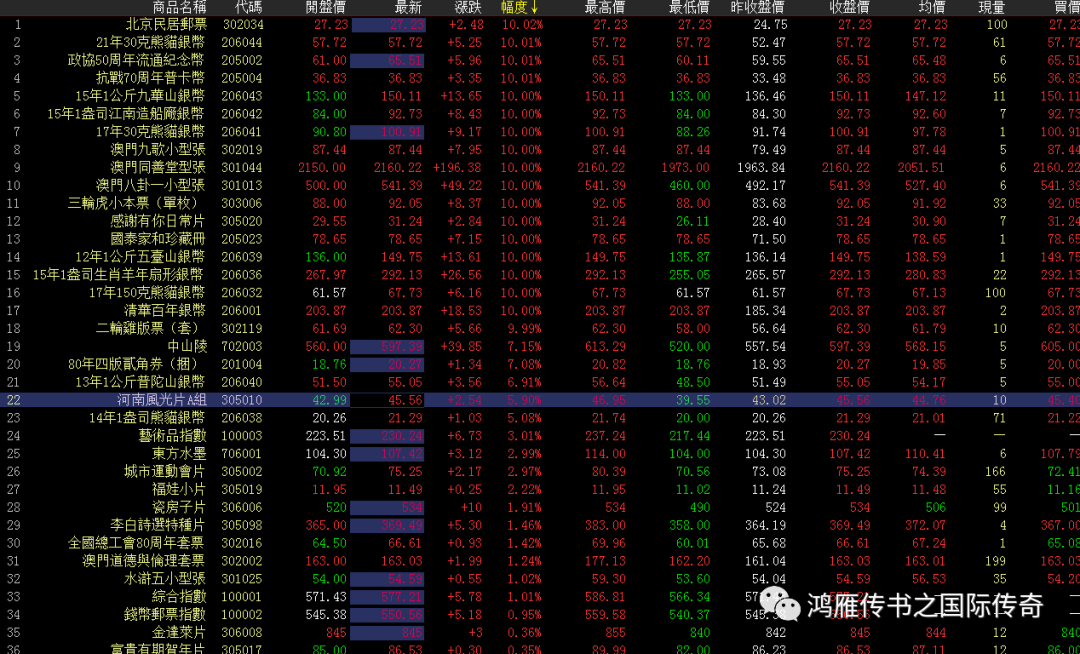The height and width of the screenshot is (654, 1080).
Task: Sort by the 最高價 column header
Action: tap(605, 8)
